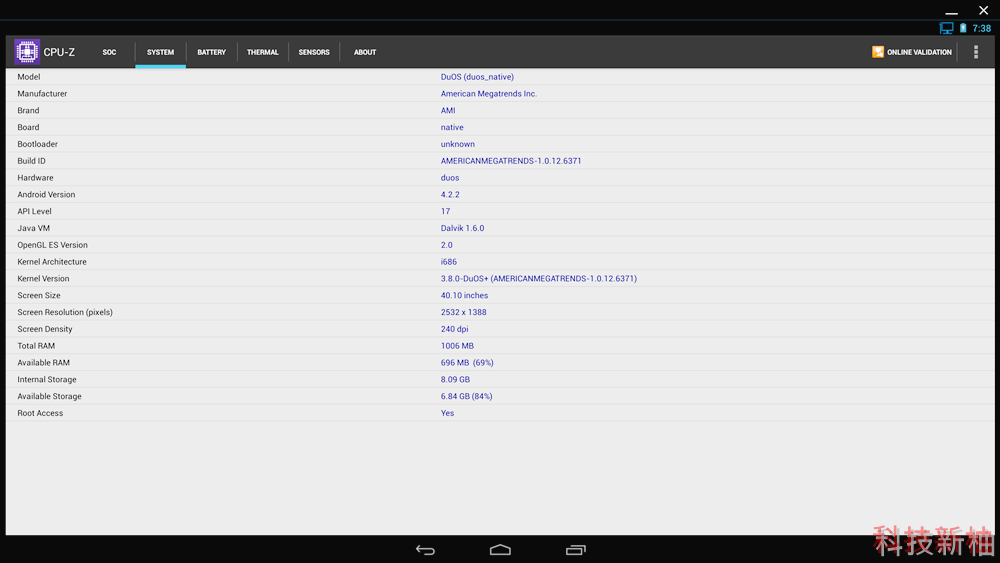This screenshot has height=563, width=1000.
Task: Tap the Android recent apps icon
Action: point(575,550)
